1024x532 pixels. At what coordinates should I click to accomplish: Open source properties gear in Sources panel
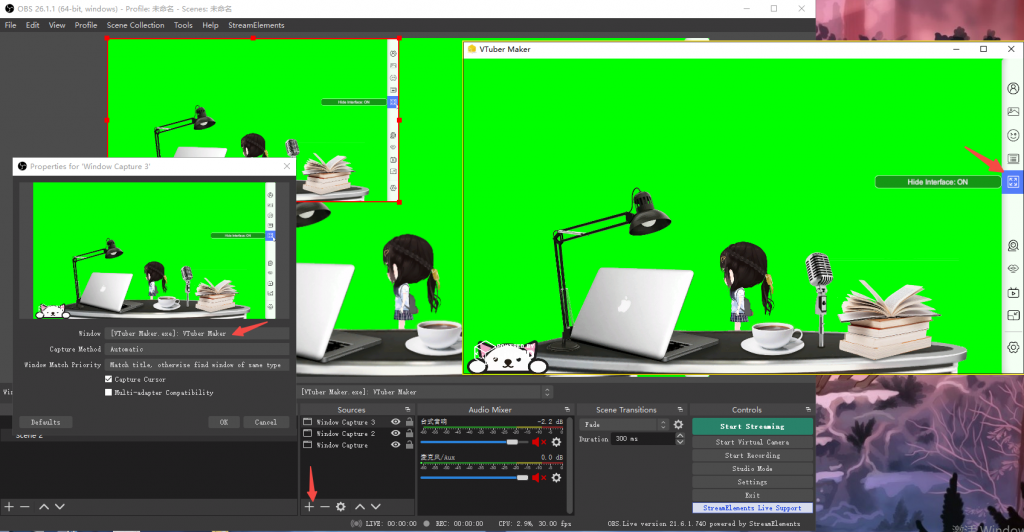341,507
